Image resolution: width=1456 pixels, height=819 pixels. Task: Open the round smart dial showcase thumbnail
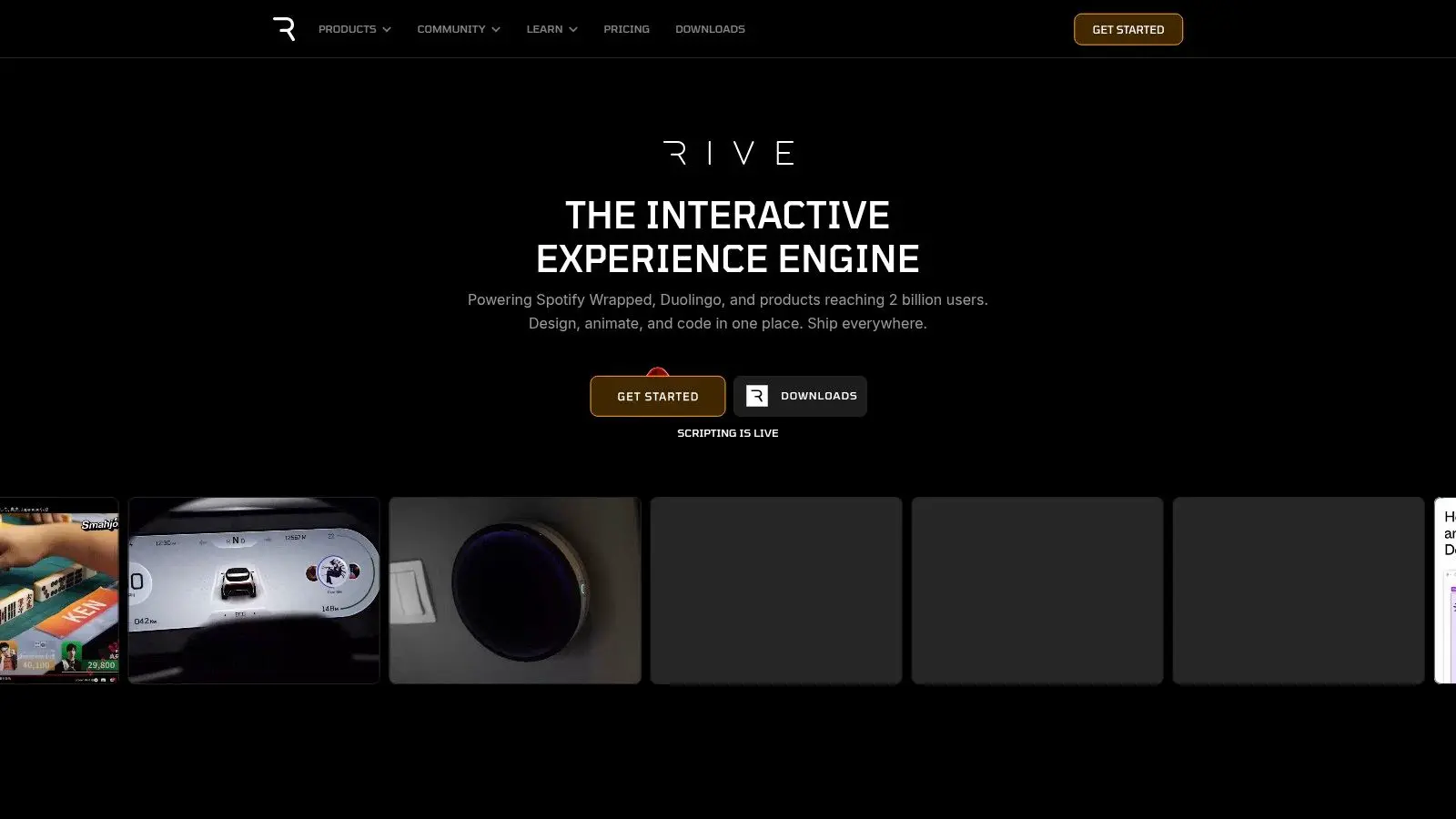(x=515, y=591)
